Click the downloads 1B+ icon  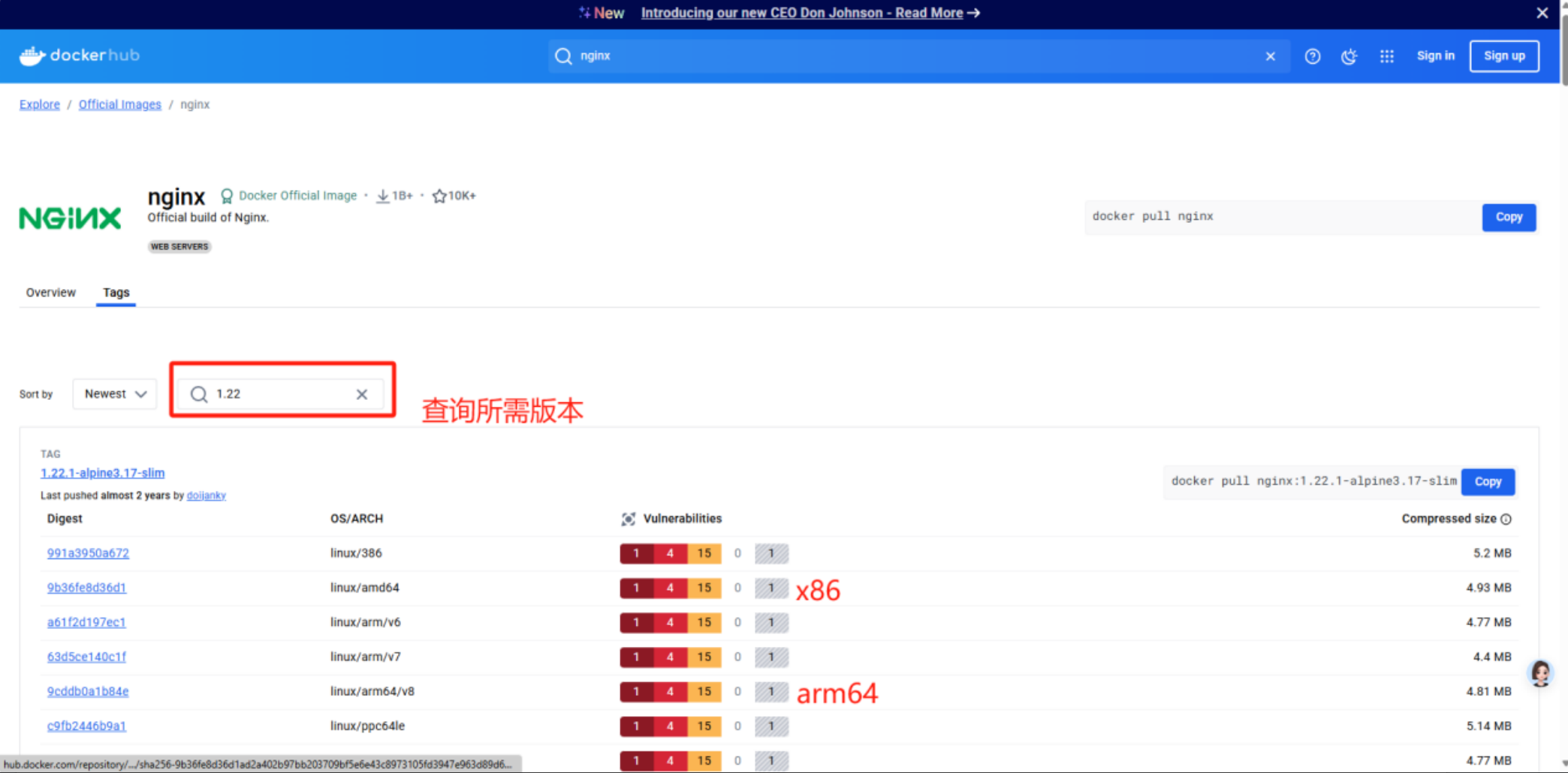(383, 196)
